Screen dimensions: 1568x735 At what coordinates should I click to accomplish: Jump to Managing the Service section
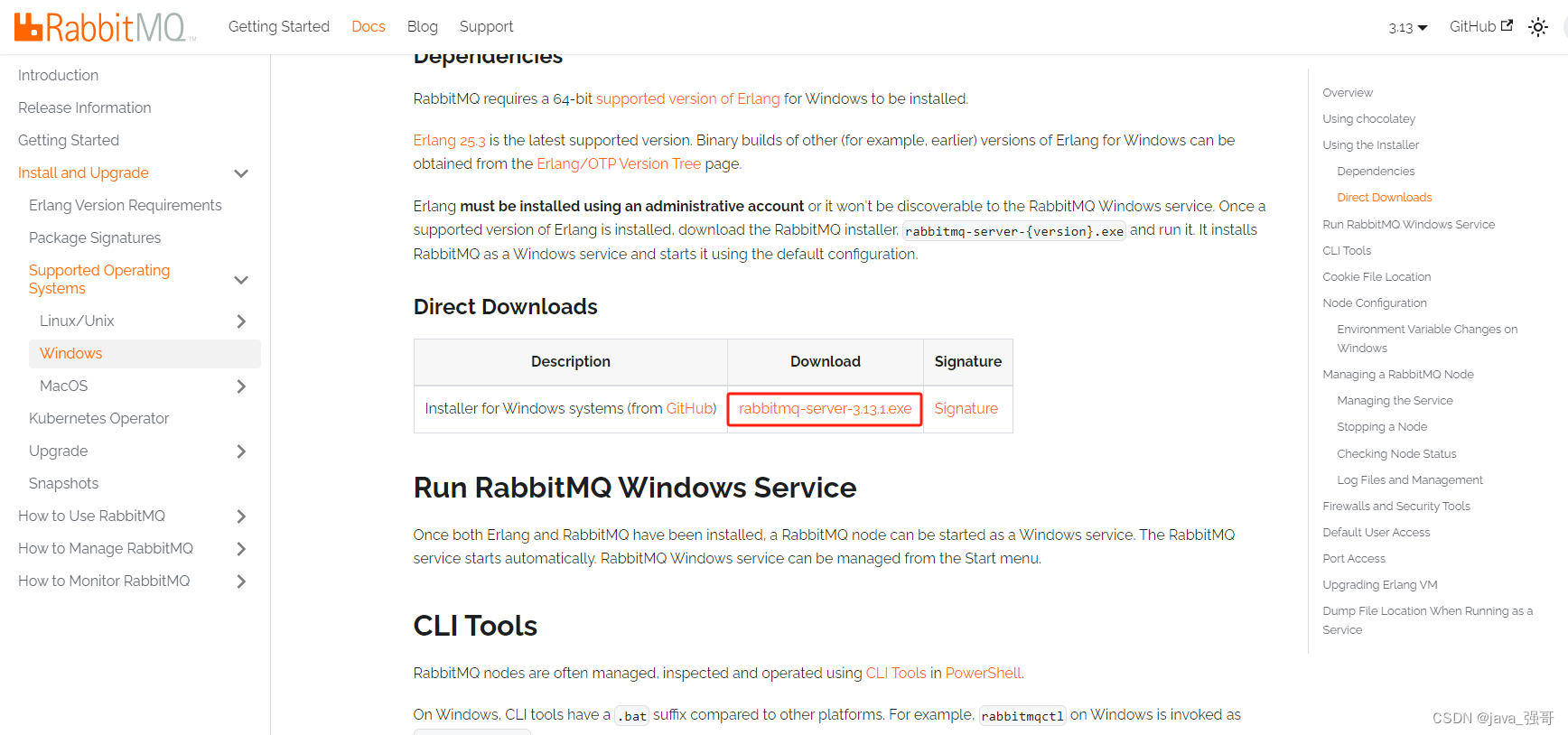(1395, 400)
